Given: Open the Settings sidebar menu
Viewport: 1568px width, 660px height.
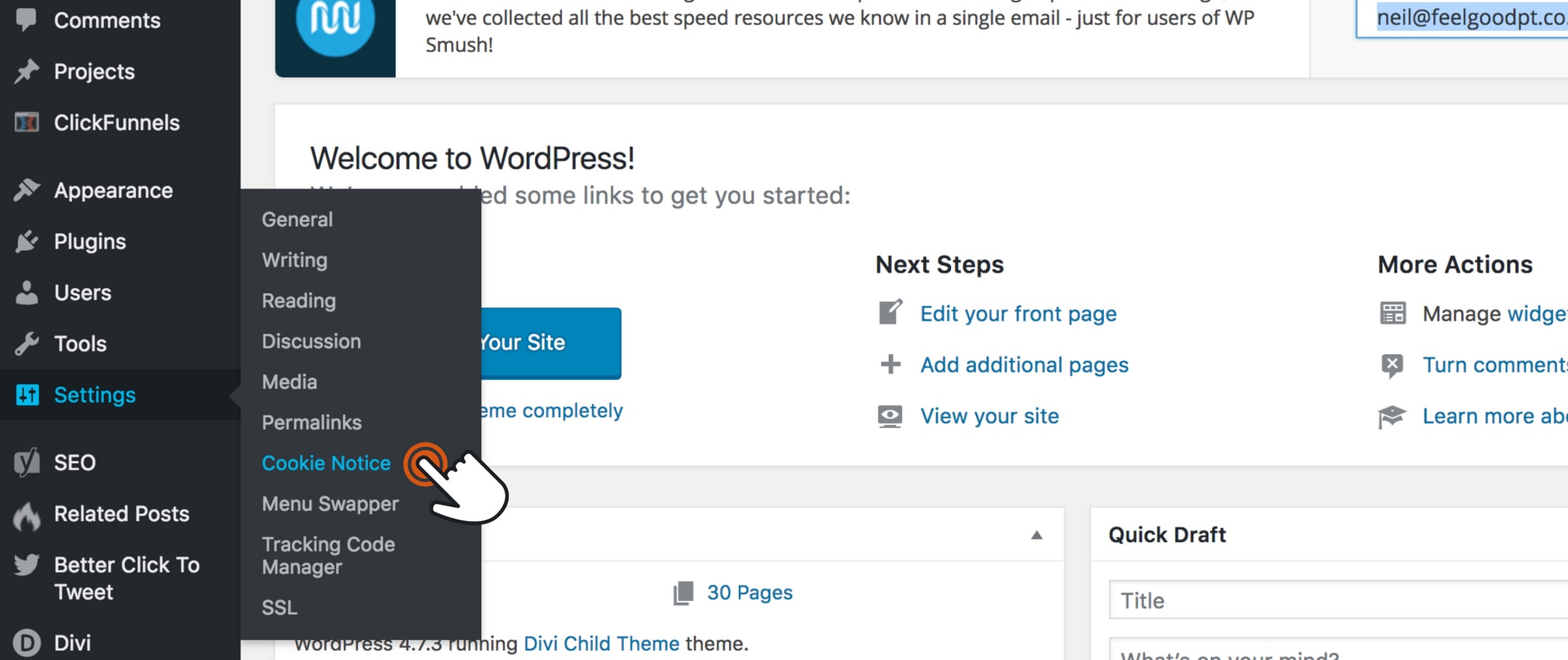Looking at the screenshot, I should point(95,395).
